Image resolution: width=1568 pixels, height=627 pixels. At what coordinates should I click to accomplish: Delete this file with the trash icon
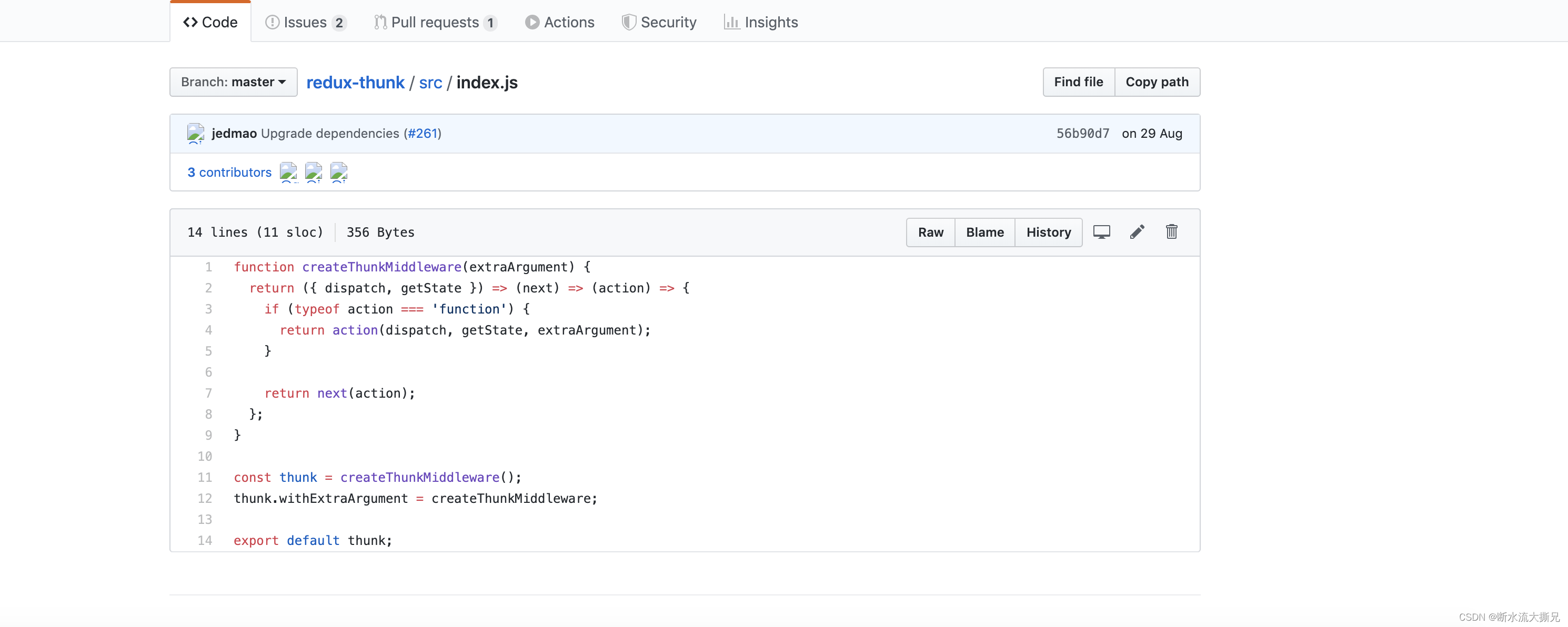pyautogui.click(x=1172, y=231)
